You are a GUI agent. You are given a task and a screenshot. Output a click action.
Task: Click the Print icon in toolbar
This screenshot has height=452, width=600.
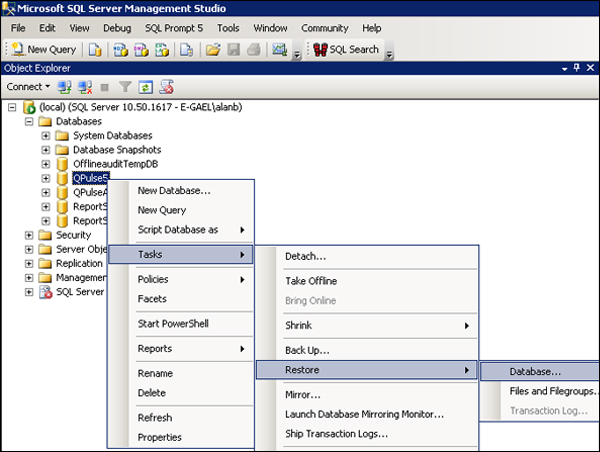(x=254, y=49)
